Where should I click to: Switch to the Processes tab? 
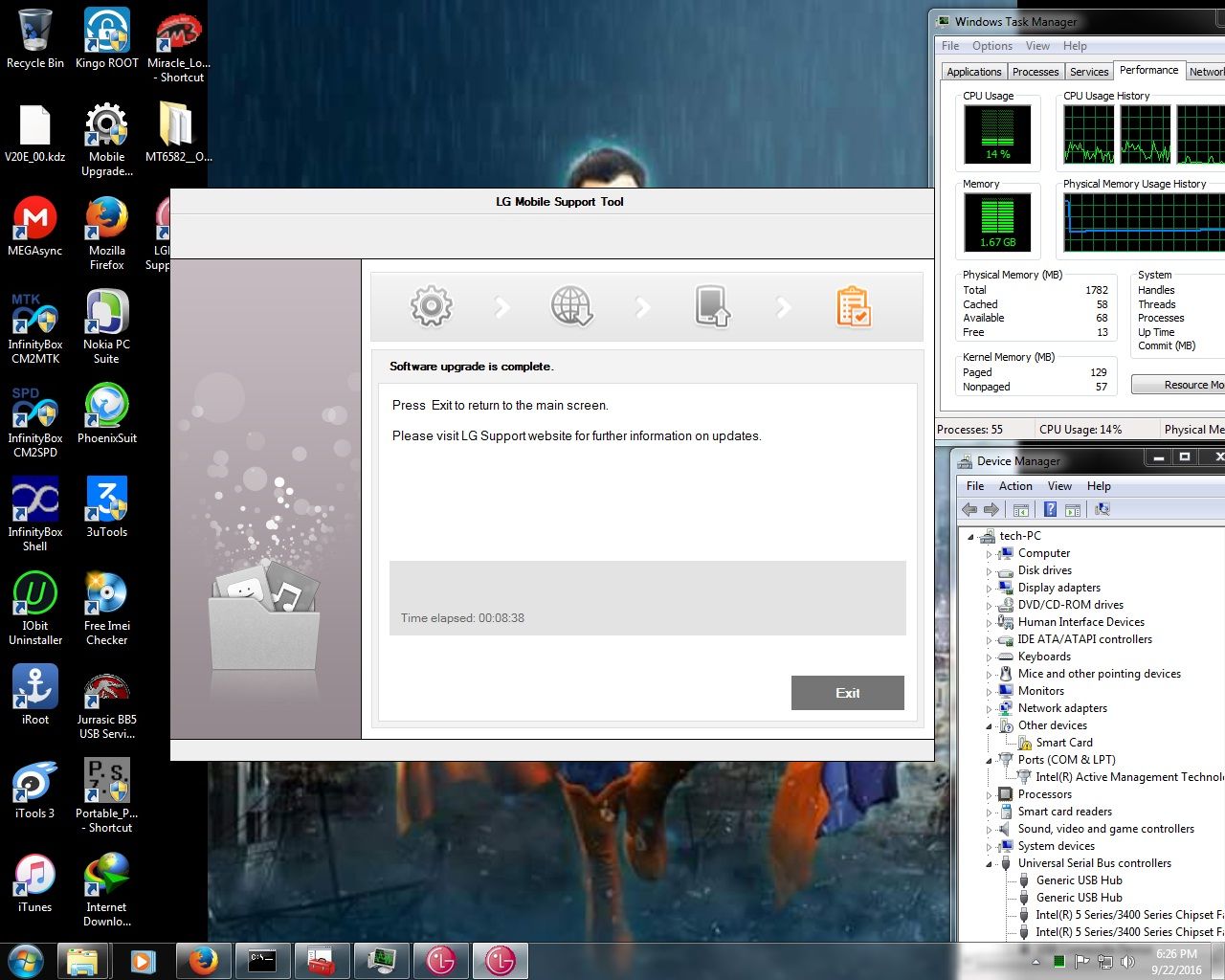tap(1035, 72)
